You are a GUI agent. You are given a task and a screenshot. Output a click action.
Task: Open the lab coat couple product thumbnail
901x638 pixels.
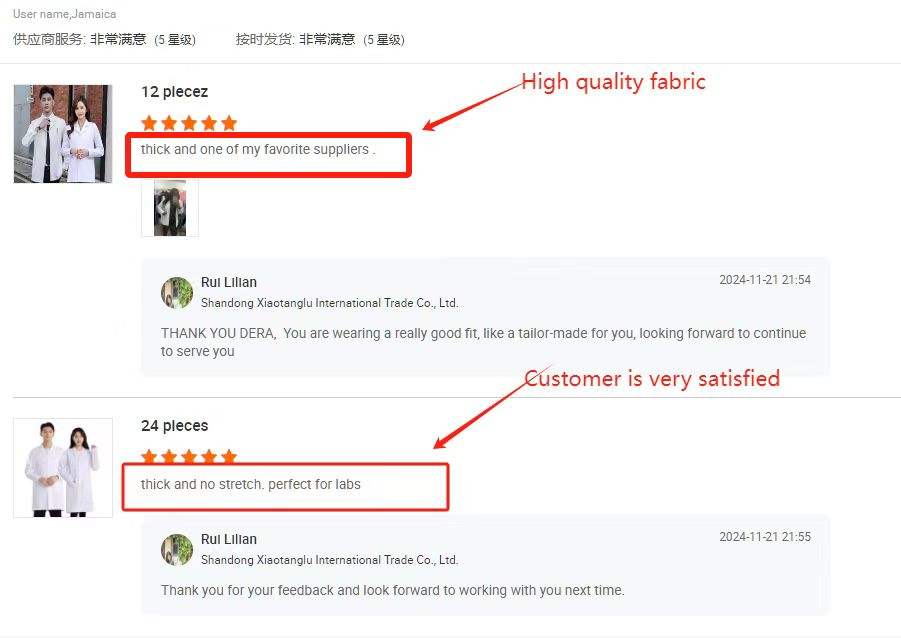tap(63, 134)
